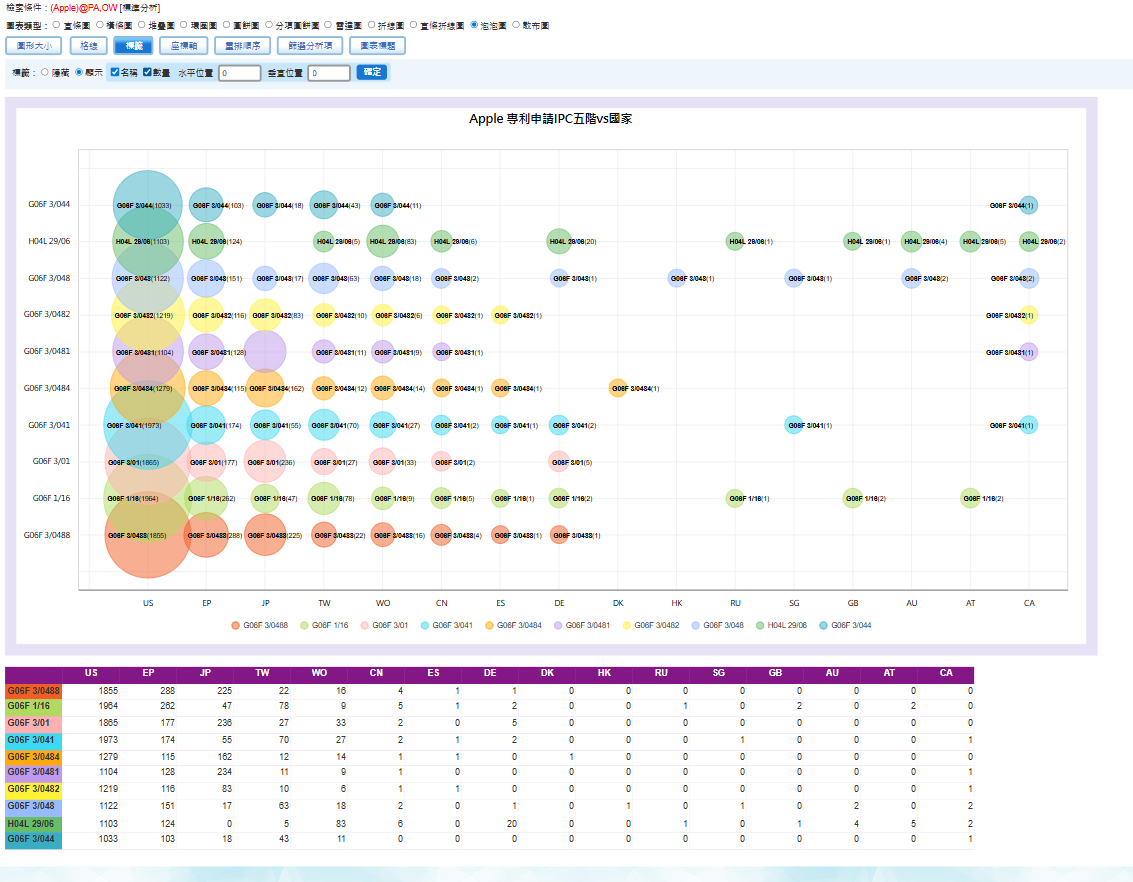
Task: Click the G06F 3/0488 table row header
Action: click(x=33, y=691)
